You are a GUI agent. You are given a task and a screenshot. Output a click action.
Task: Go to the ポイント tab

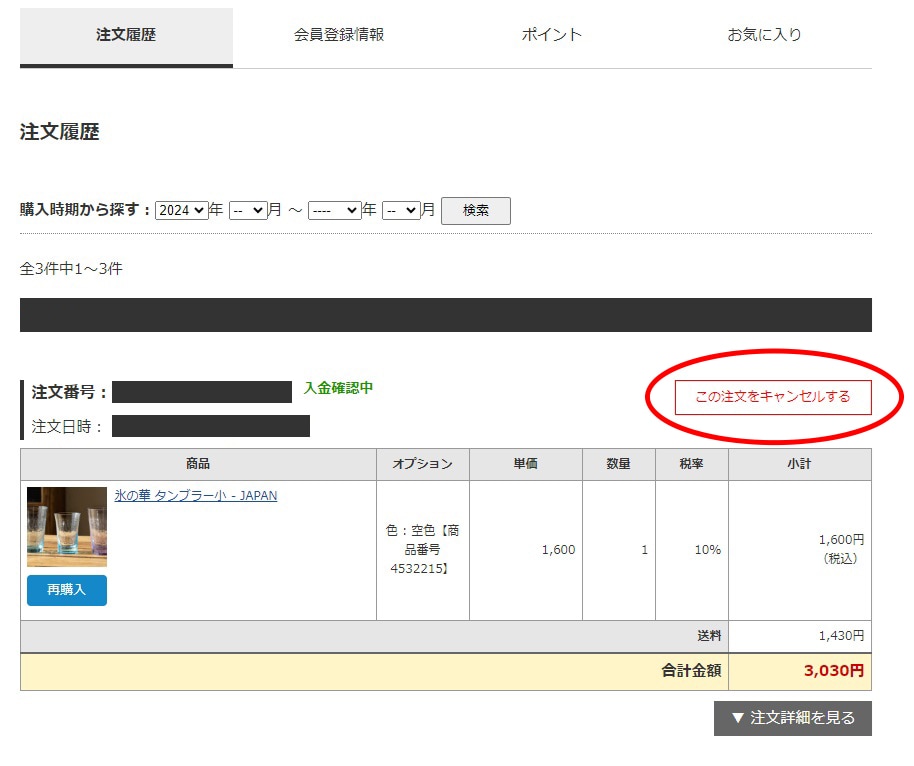551,35
